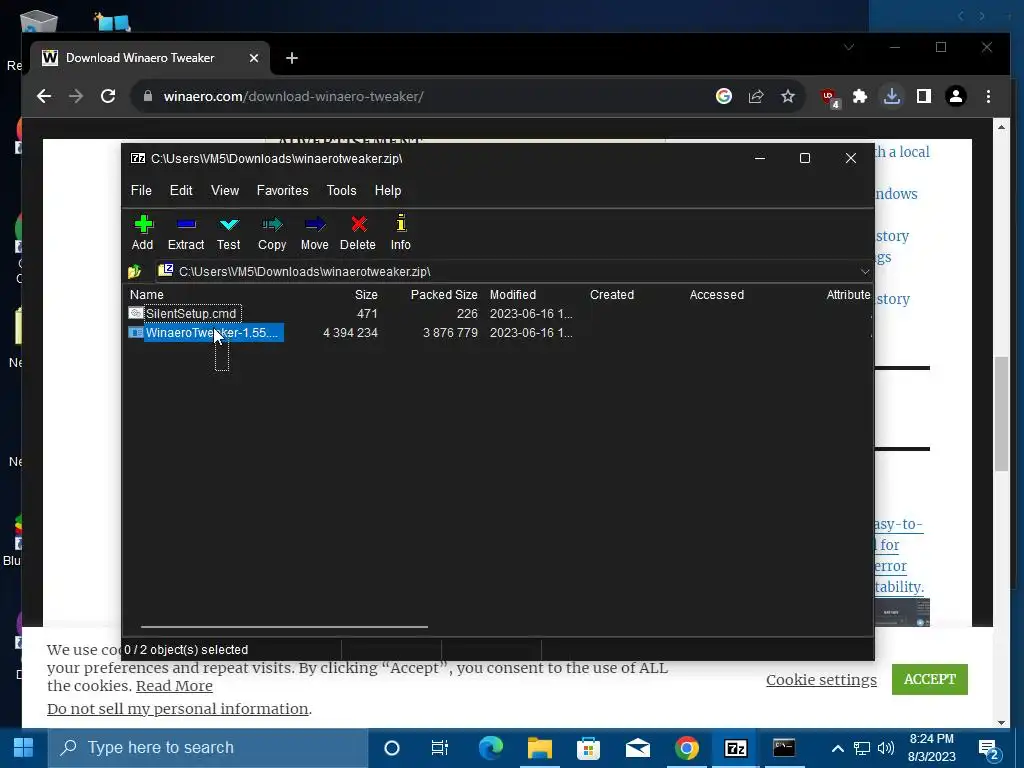The height and width of the screenshot is (768, 1024).
Task: Click the horizontal scrollbar in 7-Zip list
Action: [x=284, y=627]
